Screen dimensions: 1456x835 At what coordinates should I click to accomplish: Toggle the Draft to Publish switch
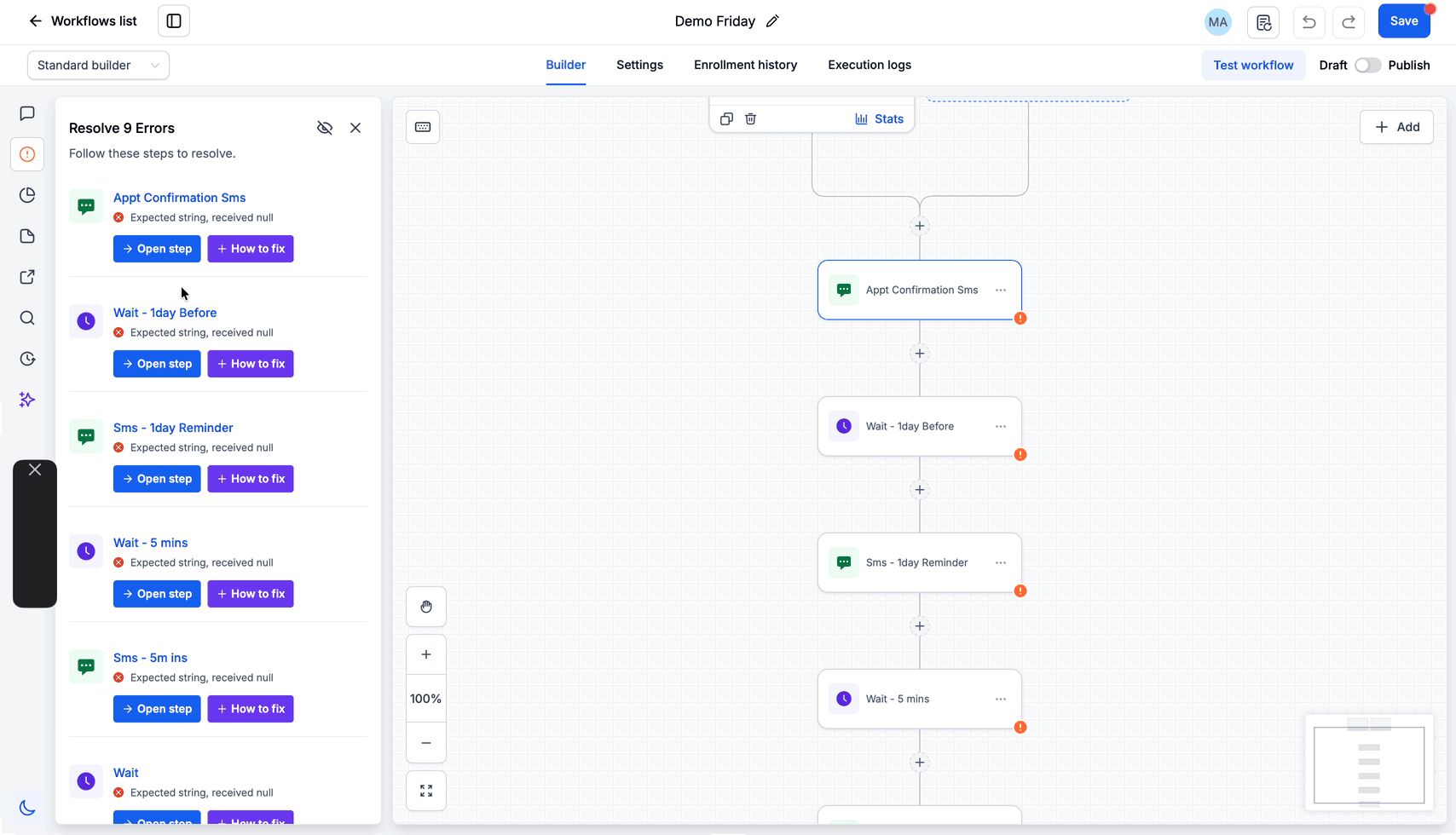coord(1367,66)
